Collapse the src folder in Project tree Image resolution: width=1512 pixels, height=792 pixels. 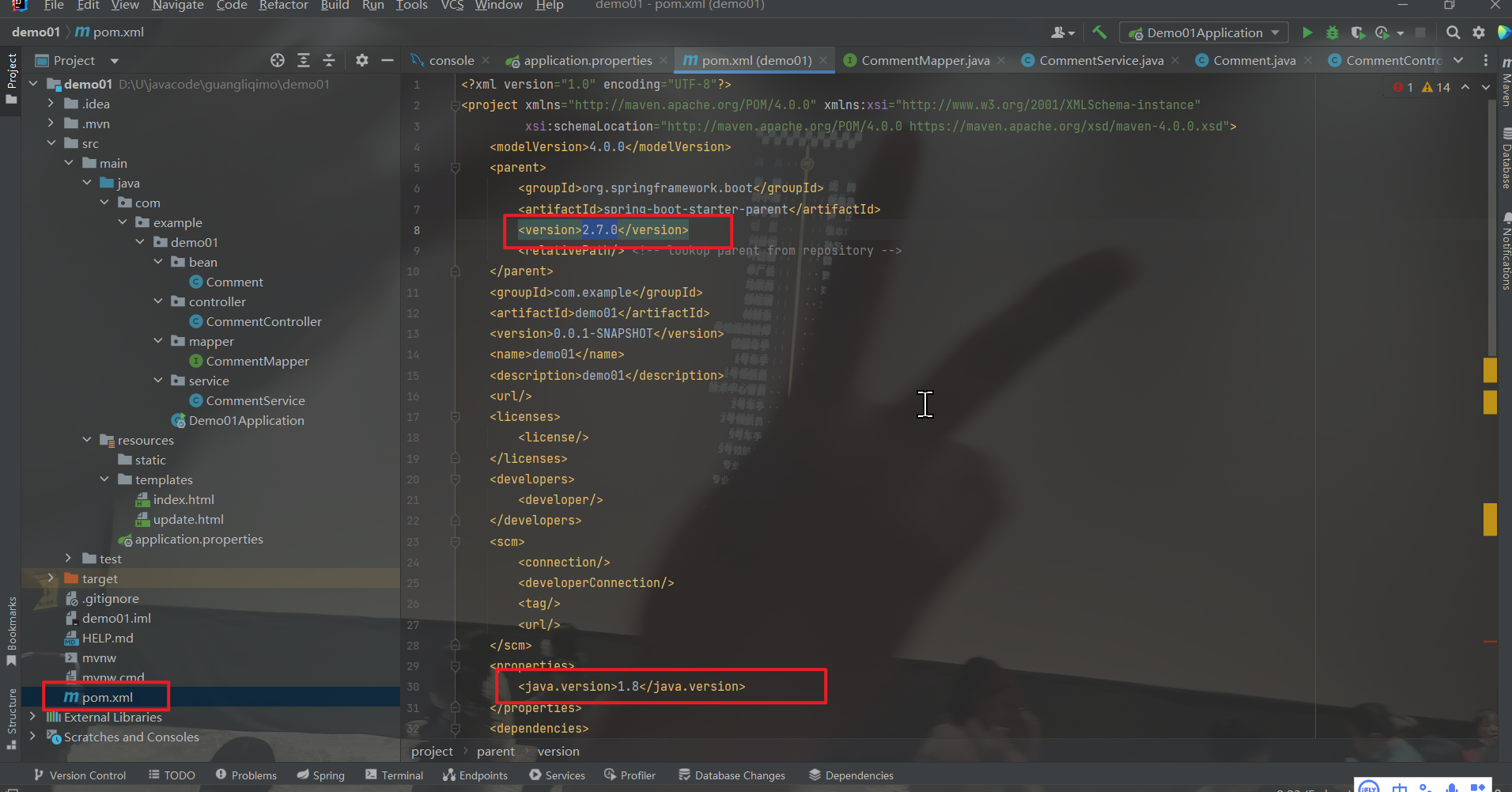[51, 143]
